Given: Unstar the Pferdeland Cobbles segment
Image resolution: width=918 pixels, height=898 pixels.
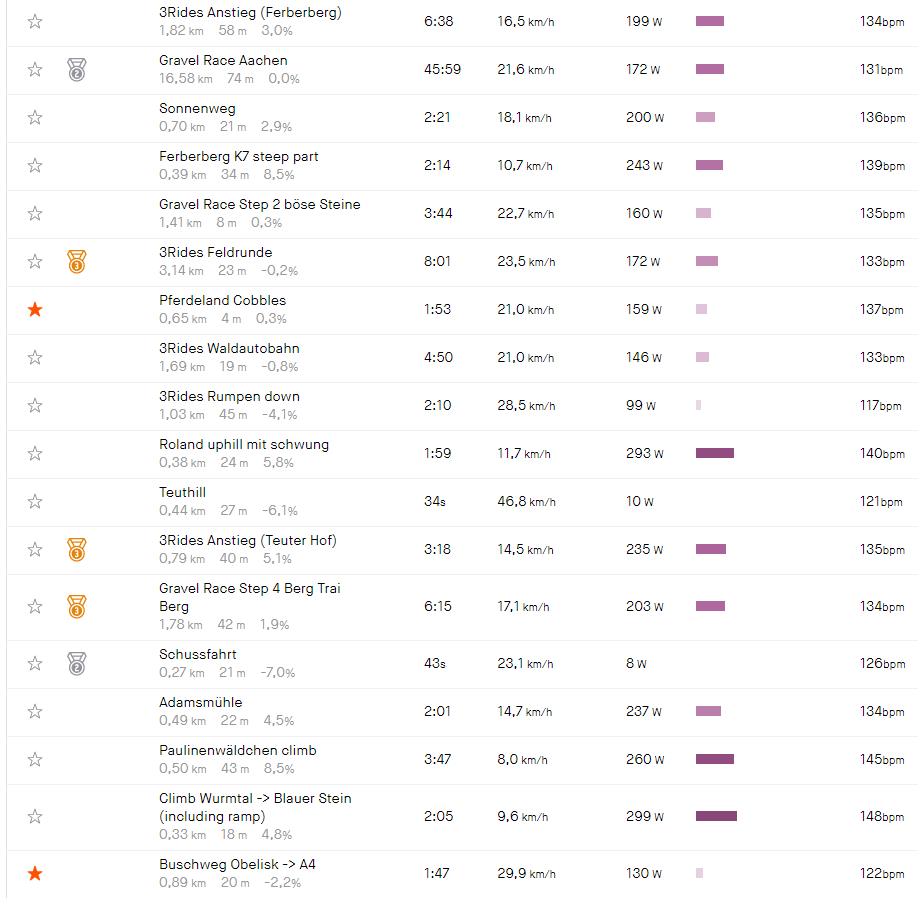Looking at the screenshot, I should pyautogui.click(x=35, y=310).
